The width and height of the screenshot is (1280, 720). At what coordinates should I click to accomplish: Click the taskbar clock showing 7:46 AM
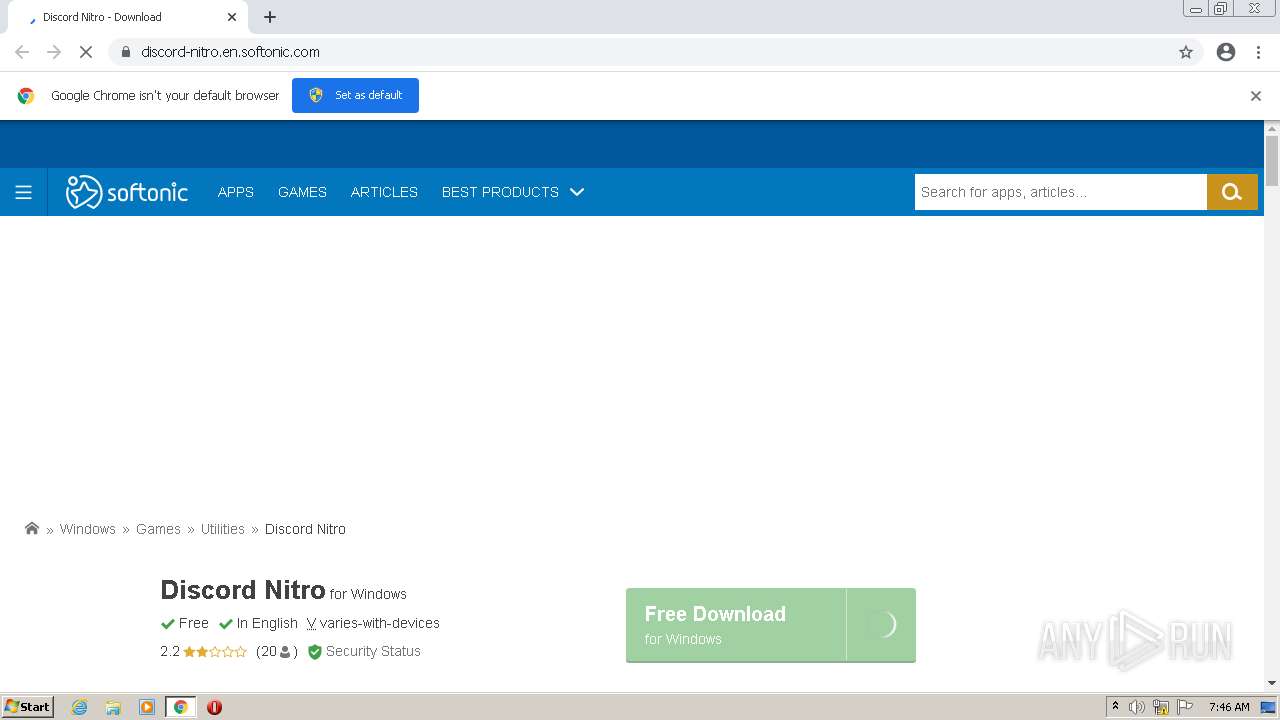pyautogui.click(x=1229, y=707)
